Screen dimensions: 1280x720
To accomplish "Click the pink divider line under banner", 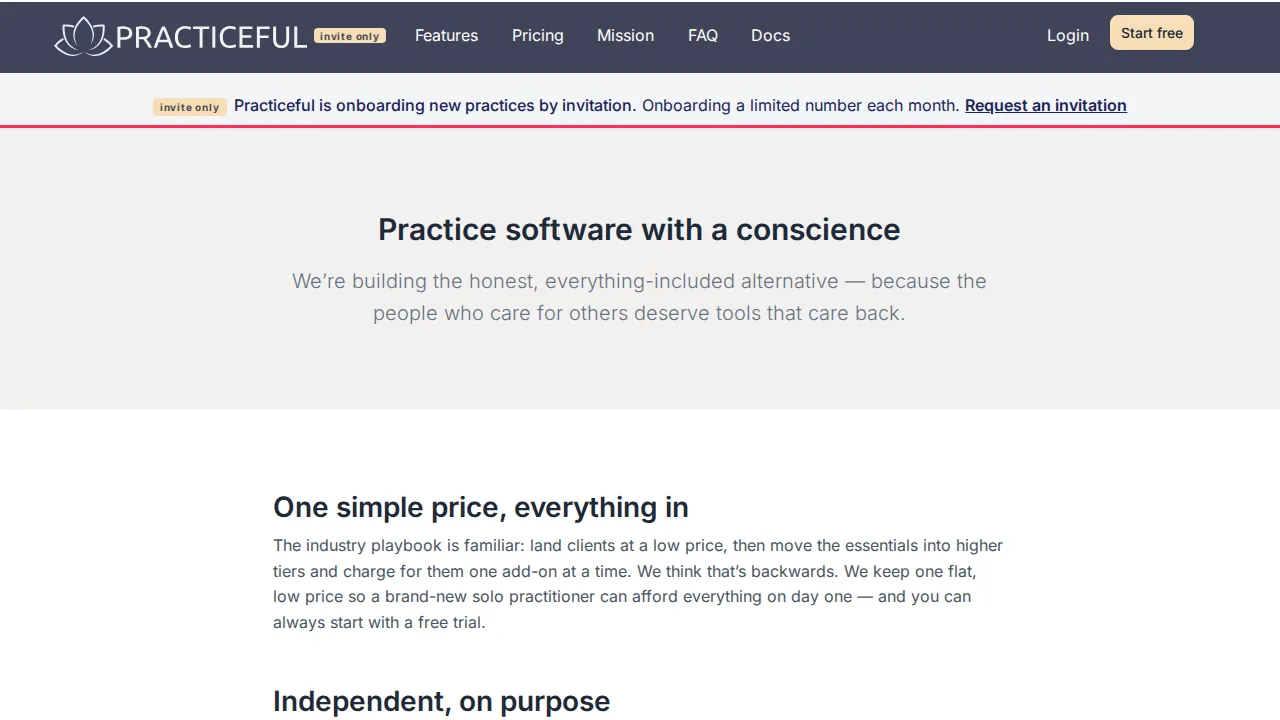I will point(640,126).
